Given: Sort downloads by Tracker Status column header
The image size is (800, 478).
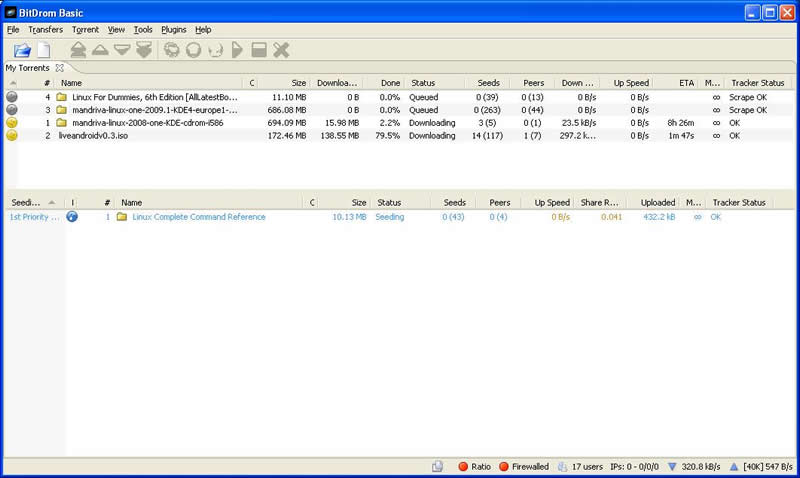Looking at the screenshot, I should point(758,83).
